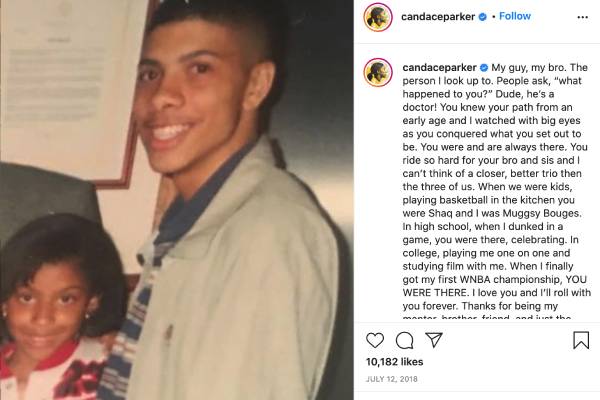
Task: Open the JULY 12, 2018 timestamp link
Action: coord(391,379)
